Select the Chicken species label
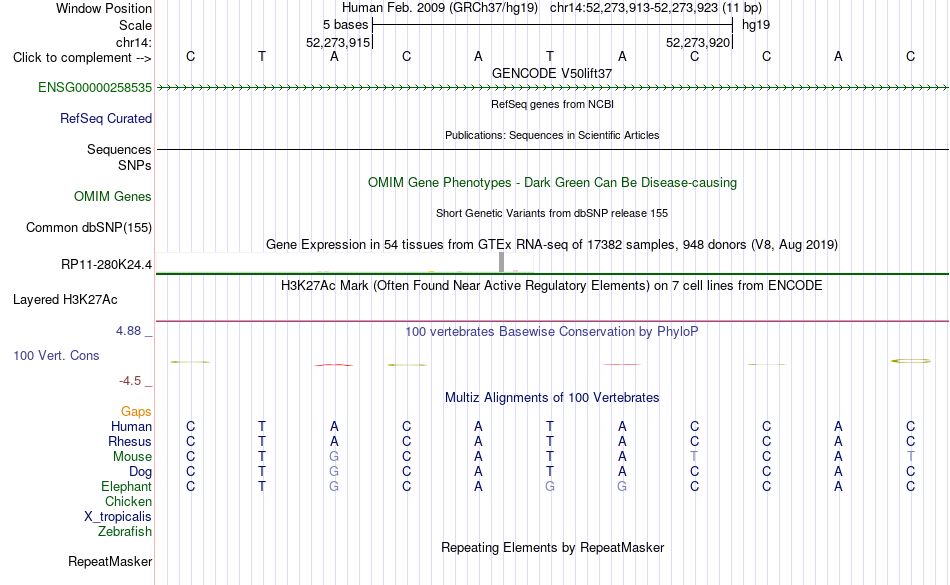This screenshot has width=950, height=585. (128, 502)
